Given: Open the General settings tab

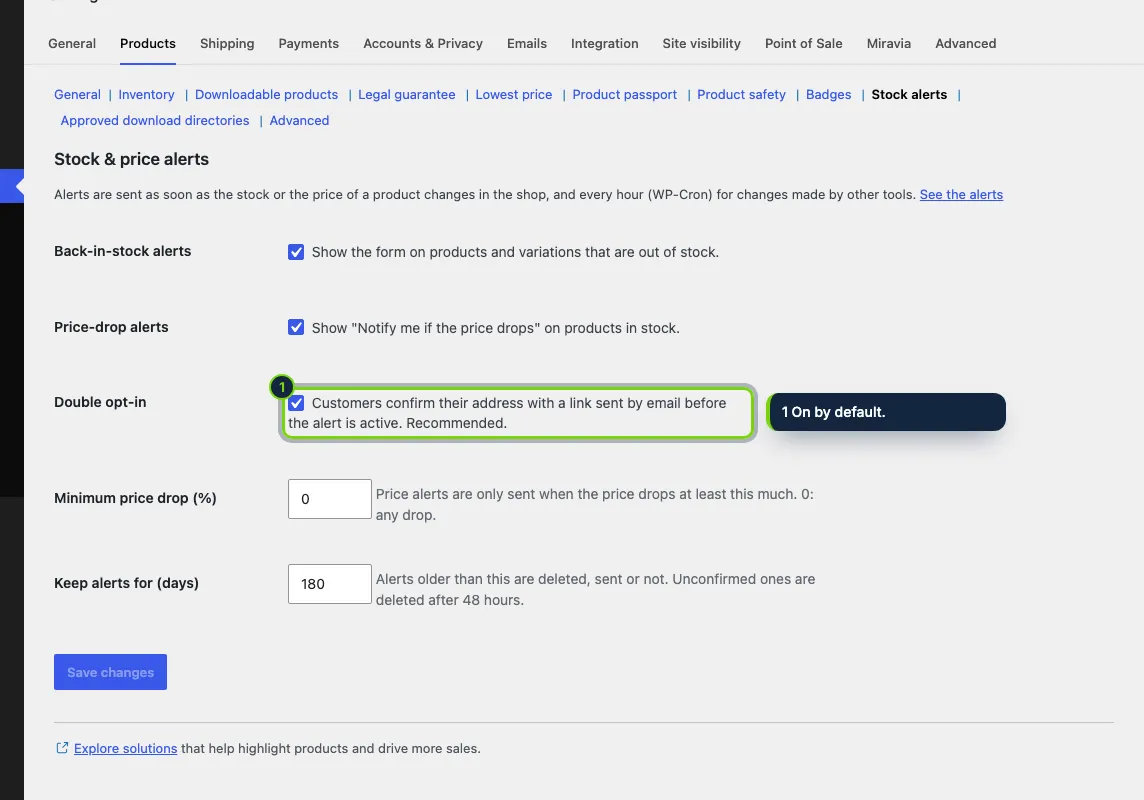Looking at the screenshot, I should [72, 44].
